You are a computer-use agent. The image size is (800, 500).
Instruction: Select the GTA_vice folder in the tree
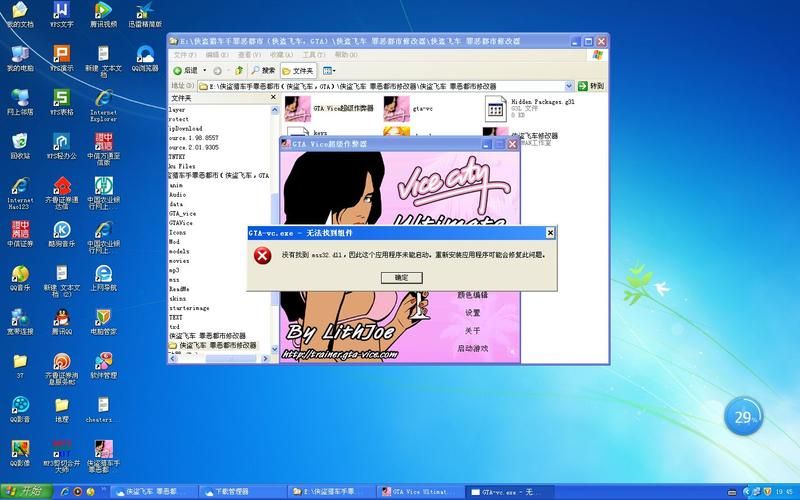(183, 213)
